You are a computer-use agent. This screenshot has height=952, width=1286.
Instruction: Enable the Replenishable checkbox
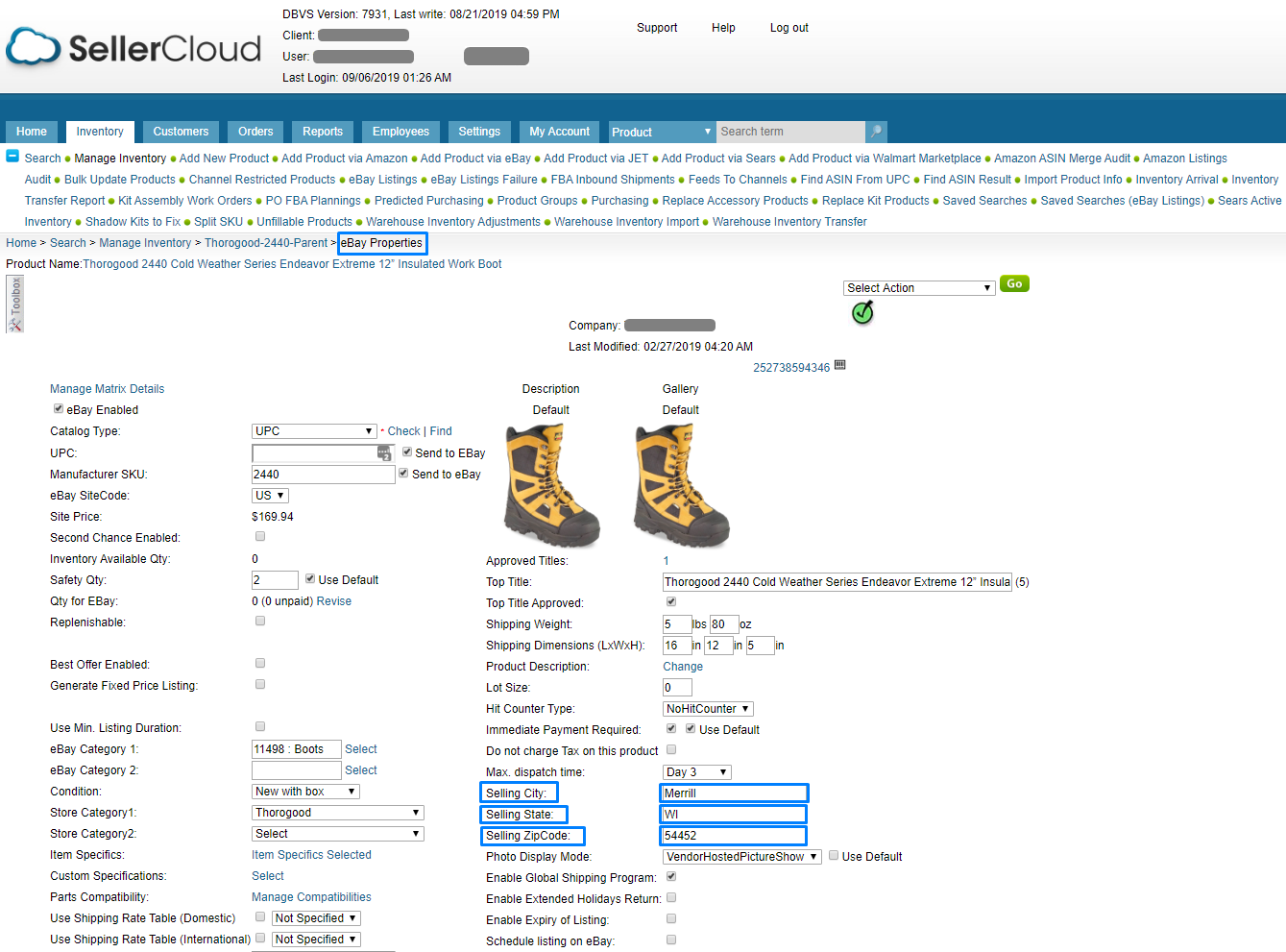pos(260,621)
